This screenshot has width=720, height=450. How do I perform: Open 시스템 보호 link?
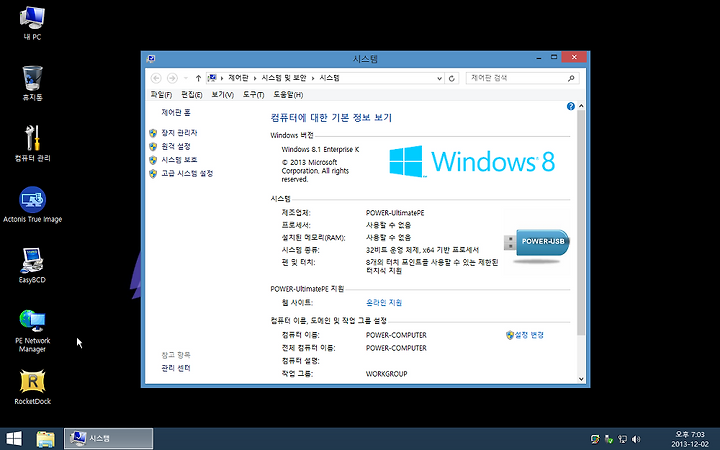[x=179, y=160]
